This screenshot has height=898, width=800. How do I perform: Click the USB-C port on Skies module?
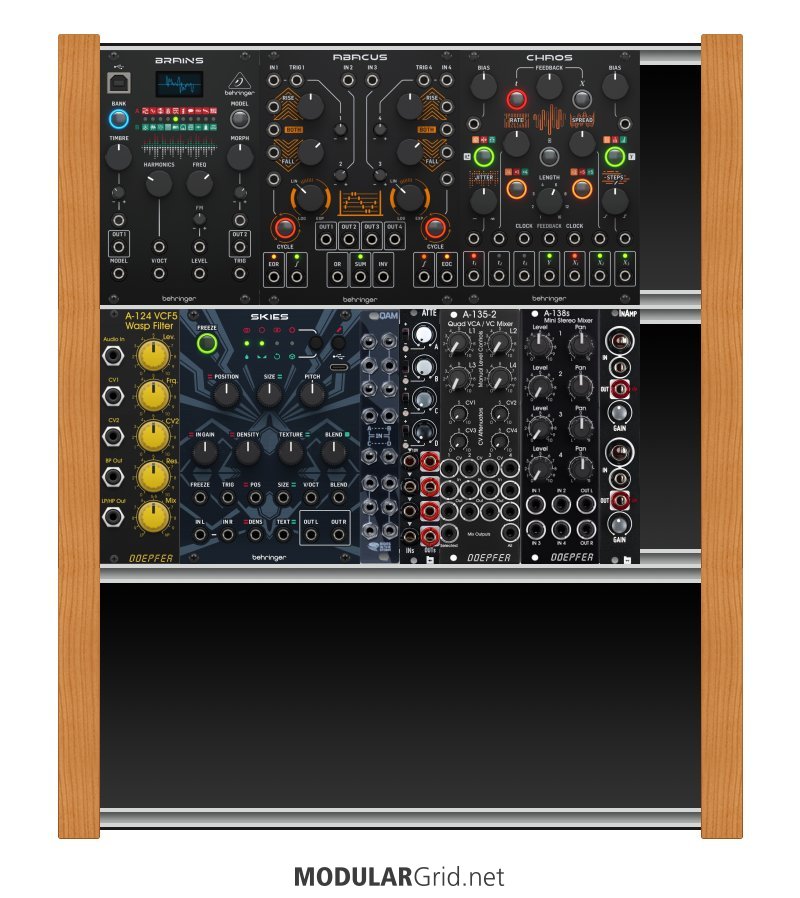[339, 369]
